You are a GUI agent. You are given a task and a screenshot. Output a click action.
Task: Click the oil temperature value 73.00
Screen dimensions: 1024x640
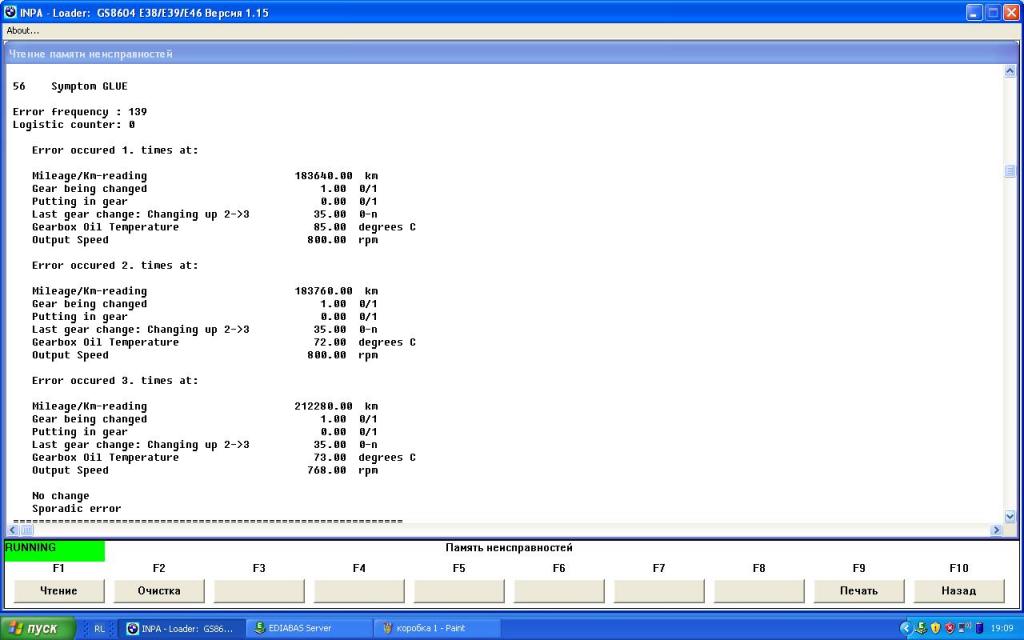(x=330, y=458)
